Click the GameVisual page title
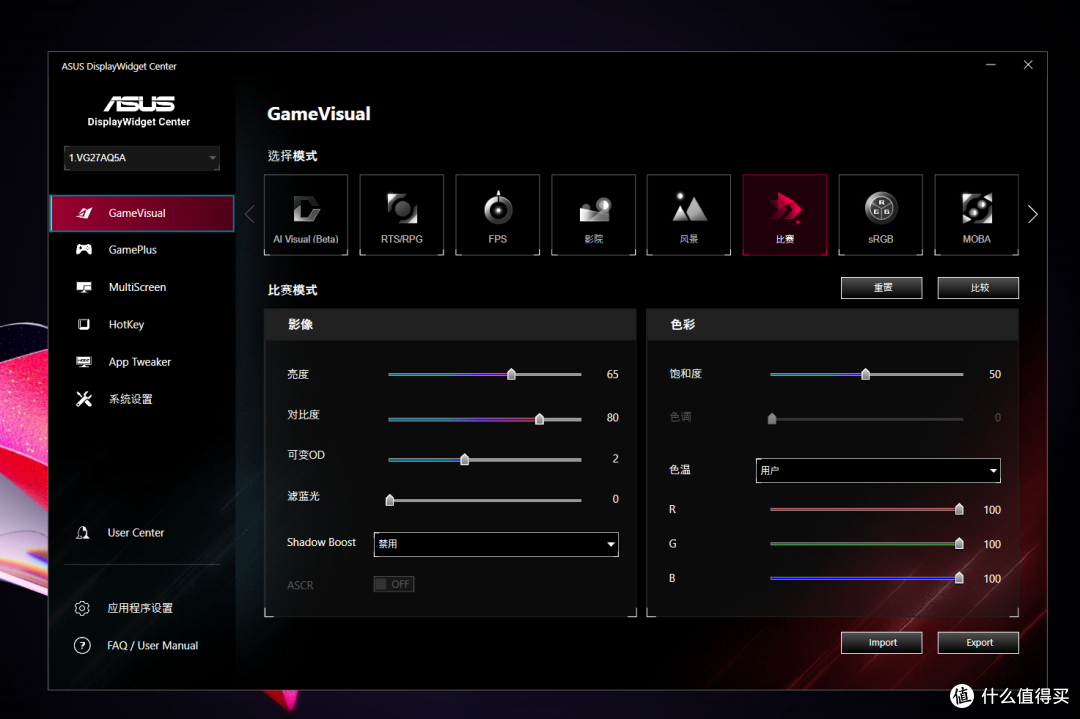This screenshot has height=719, width=1080. pos(319,114)
